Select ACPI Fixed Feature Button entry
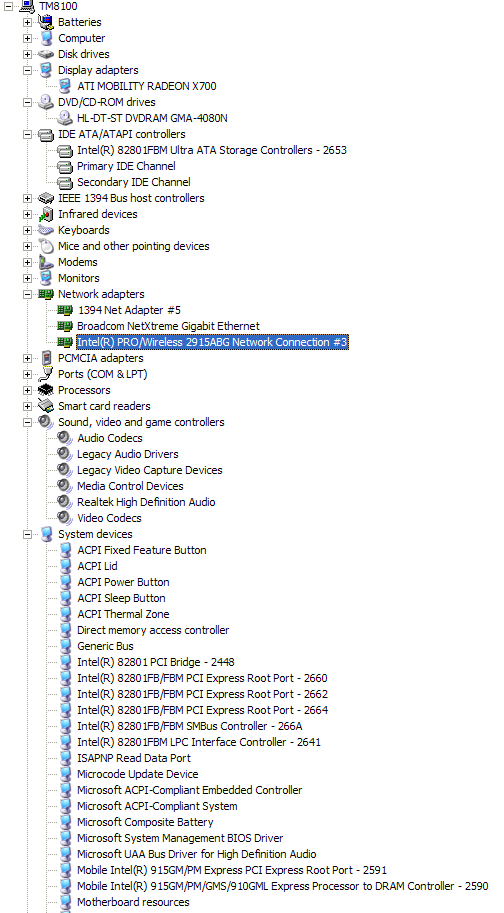Viewport: 504px width, 913px height. pyautogui.click(x=141, y=550)
